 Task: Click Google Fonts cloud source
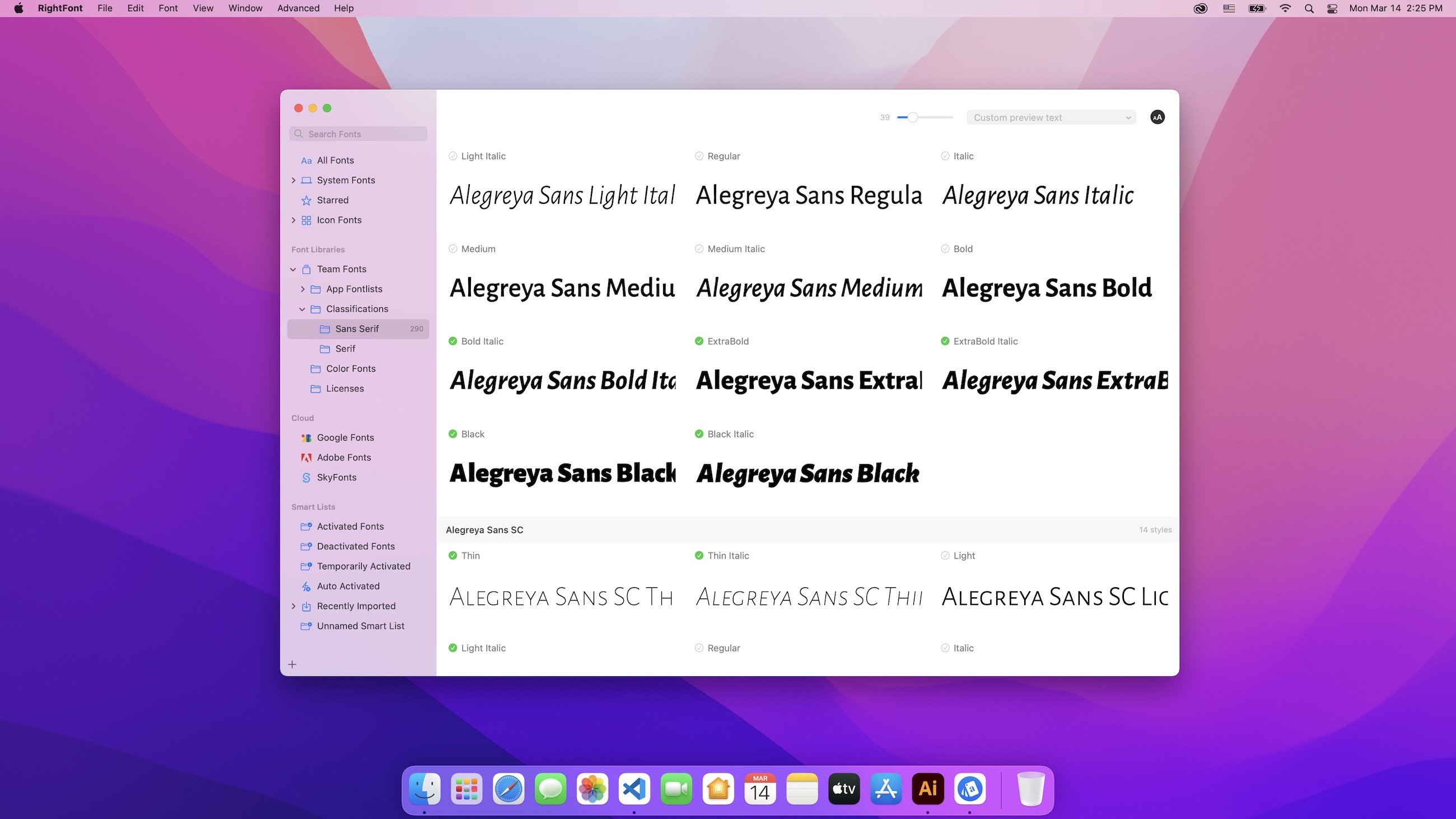pyautogui.click(x=345, y=437)
